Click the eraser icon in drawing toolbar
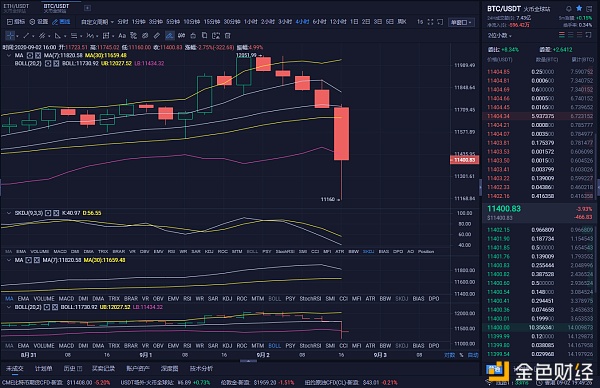 (x=145, y=36)
